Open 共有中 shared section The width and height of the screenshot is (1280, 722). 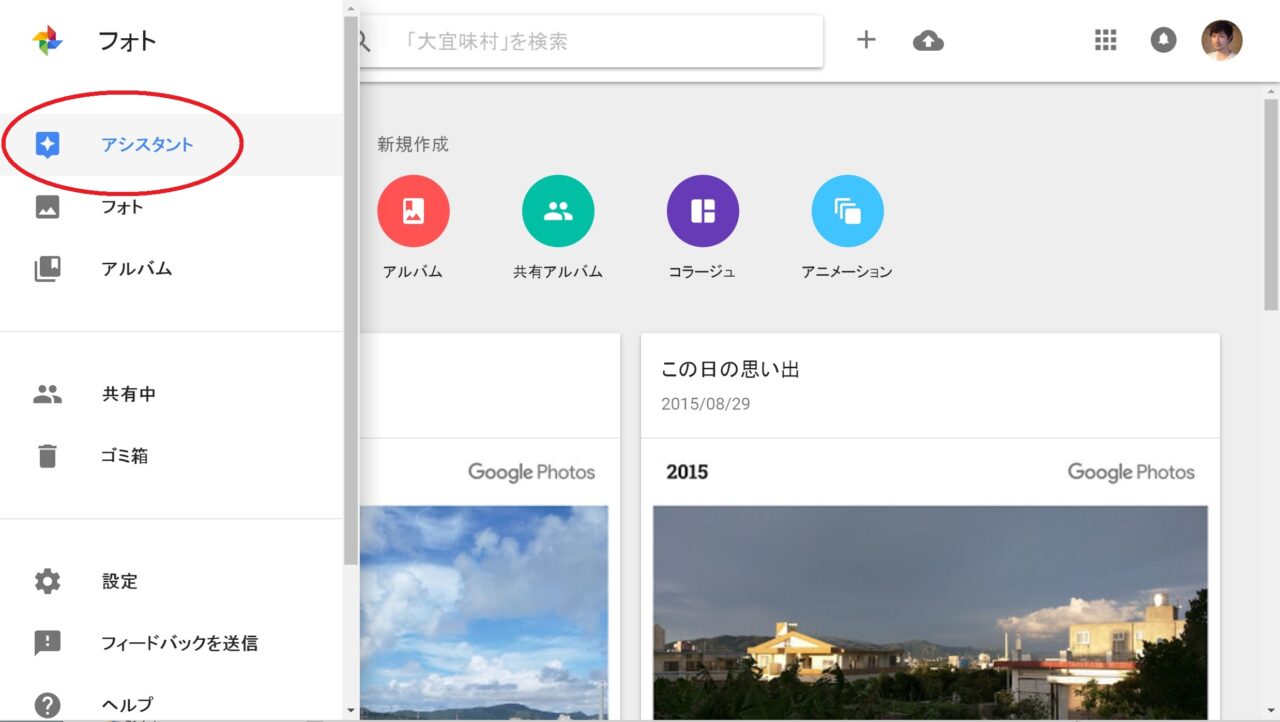(128, 394)
